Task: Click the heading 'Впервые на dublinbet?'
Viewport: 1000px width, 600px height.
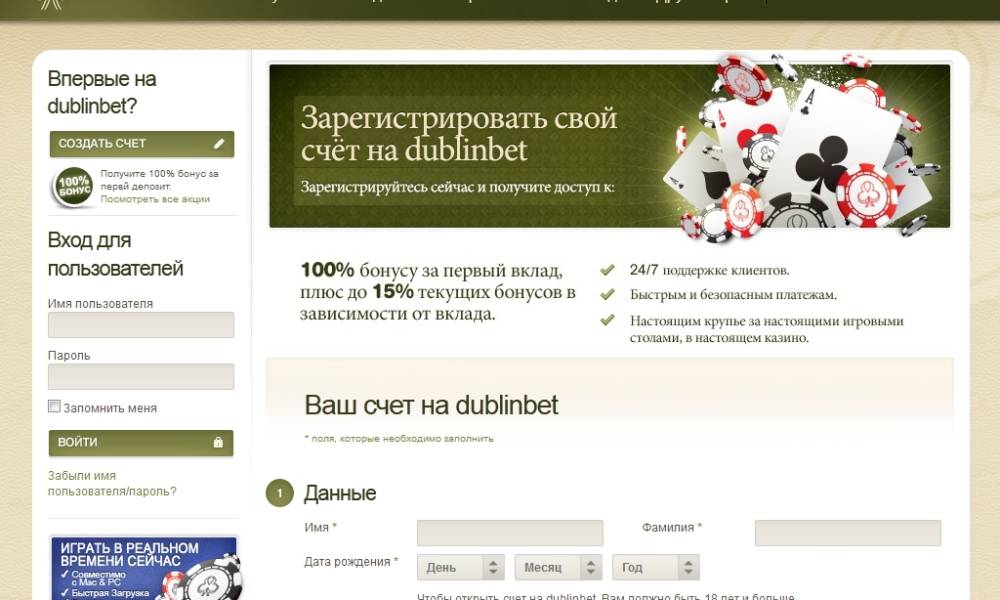Action: 102,92
